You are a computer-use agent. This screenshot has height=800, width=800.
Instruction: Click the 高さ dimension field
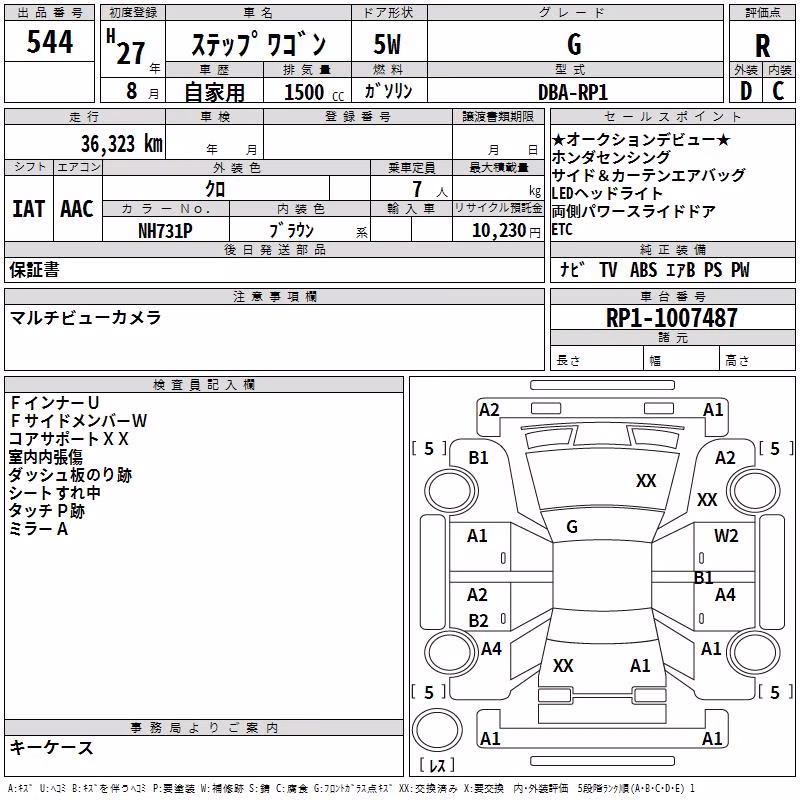[x=758, y=360]
